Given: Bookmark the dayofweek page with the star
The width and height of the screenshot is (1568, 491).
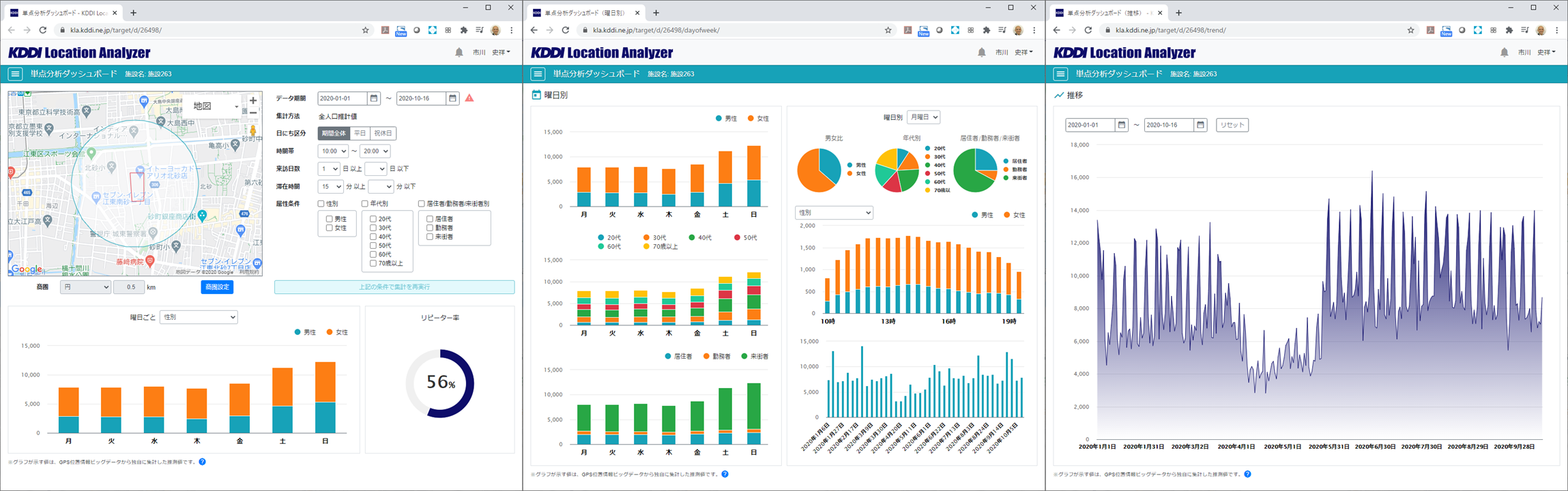Looking at the screenshot, I should click(888, 30).
